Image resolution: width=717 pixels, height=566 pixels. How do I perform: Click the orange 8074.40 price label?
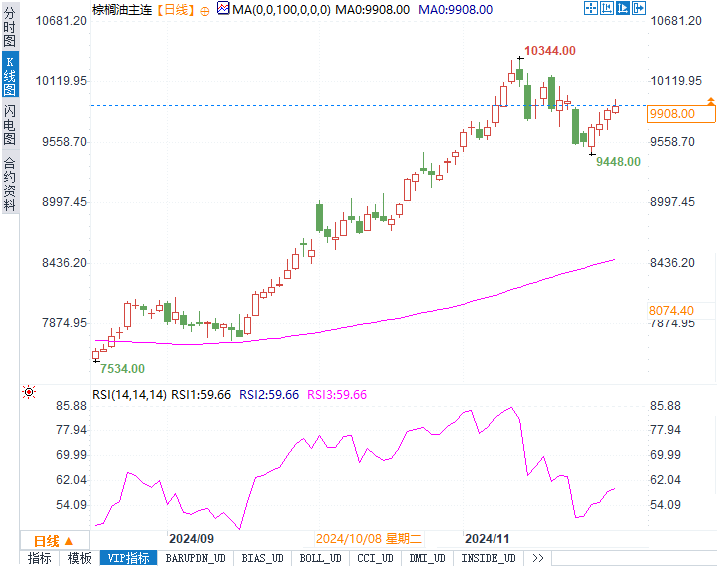671,311
